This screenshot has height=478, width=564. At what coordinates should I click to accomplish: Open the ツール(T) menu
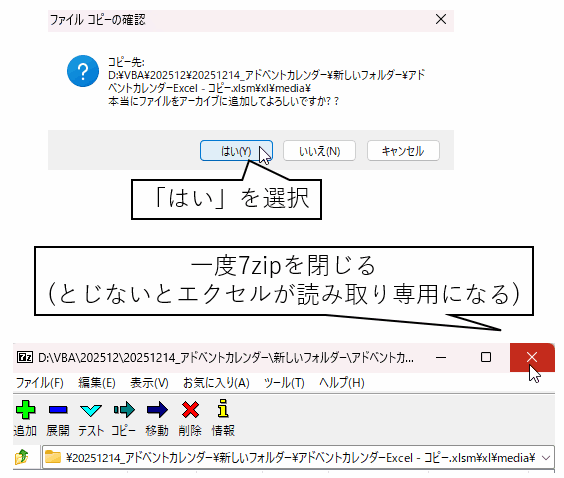284,383
